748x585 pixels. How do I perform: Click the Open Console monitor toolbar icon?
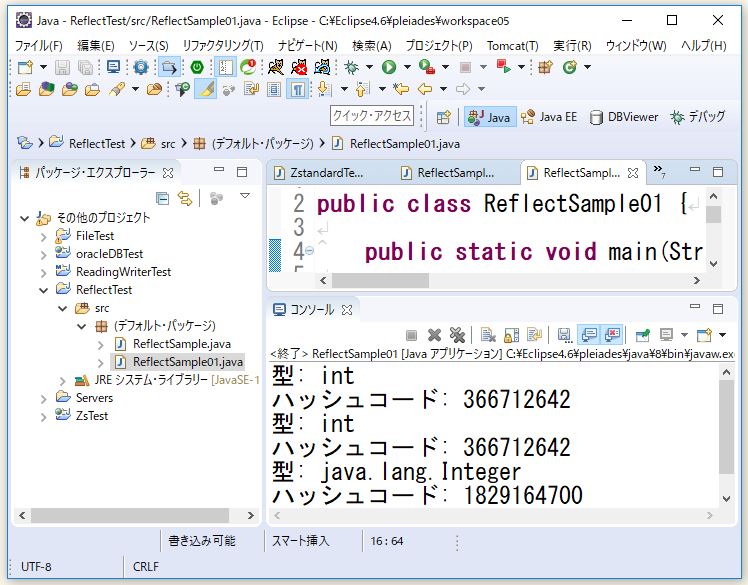tap(113, 67)
